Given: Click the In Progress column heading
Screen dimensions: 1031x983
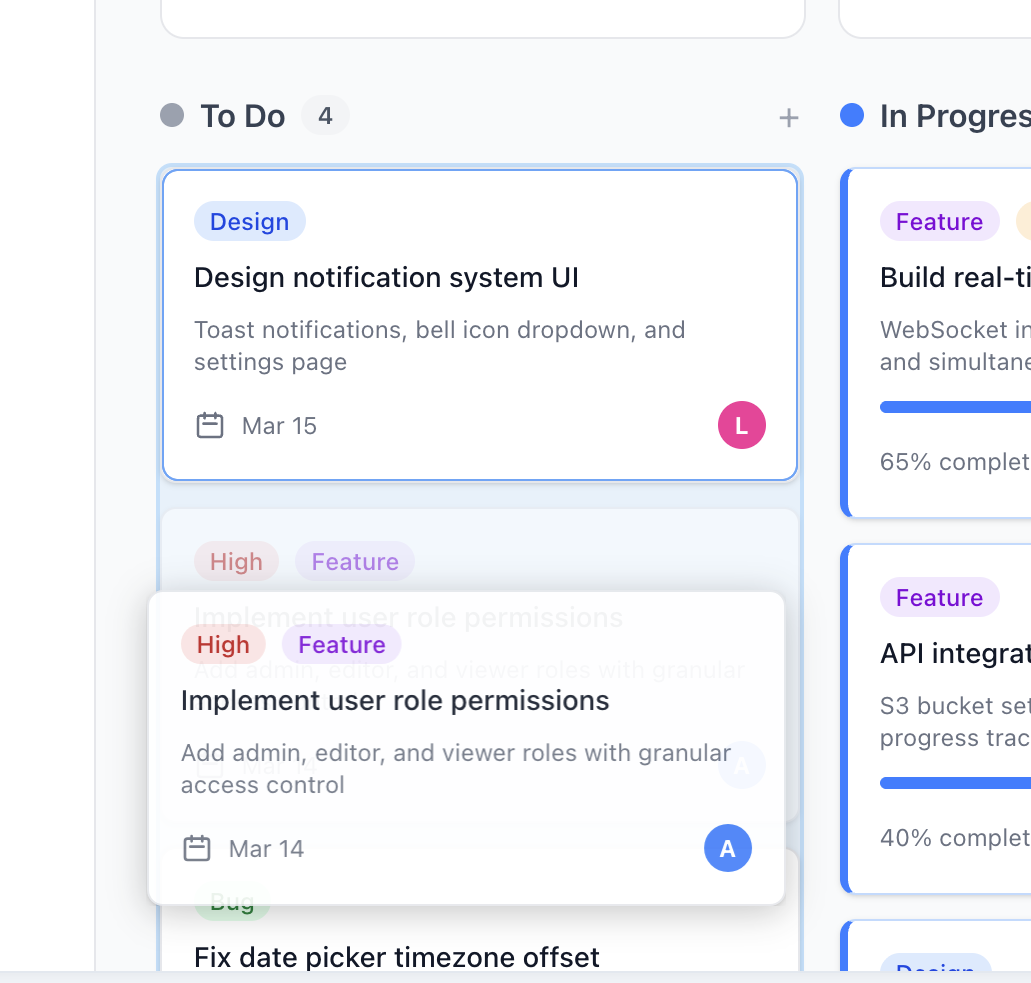Looking at the screenshot, I should 954,116.
